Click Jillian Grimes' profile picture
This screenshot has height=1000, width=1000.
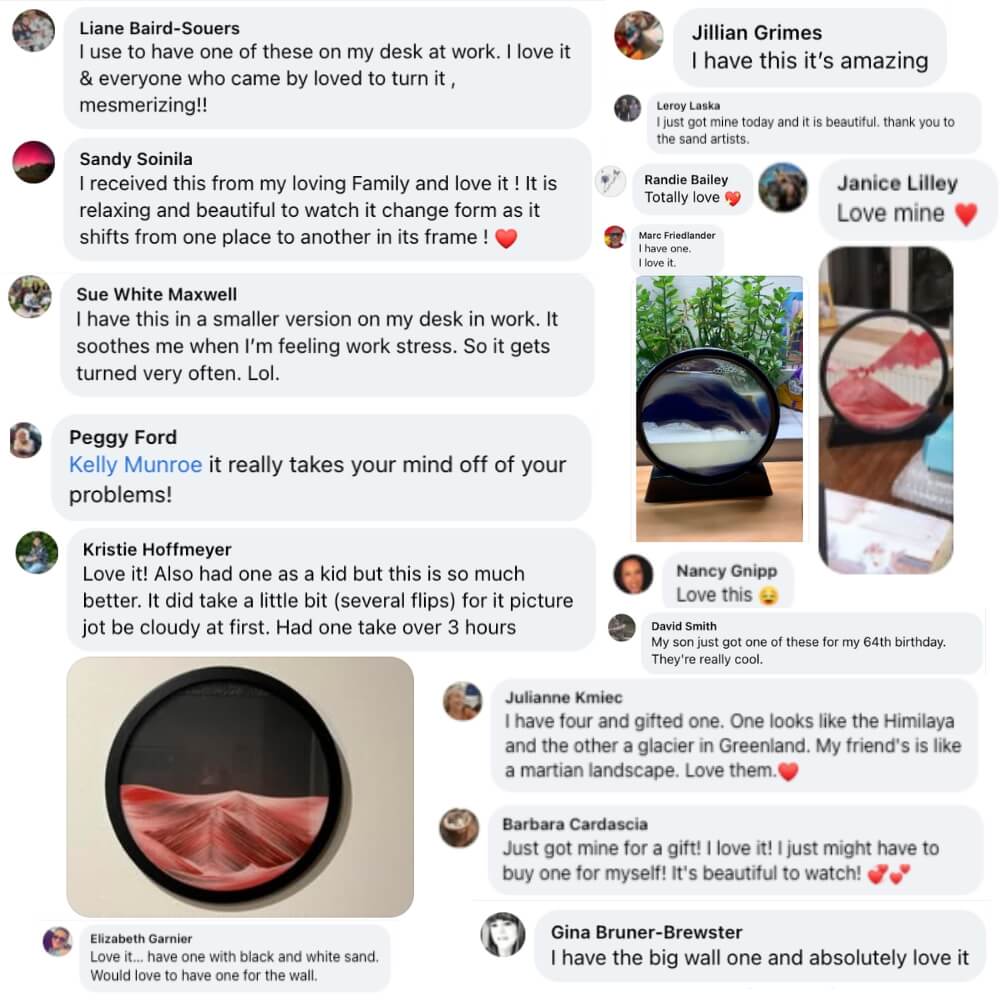638,35
